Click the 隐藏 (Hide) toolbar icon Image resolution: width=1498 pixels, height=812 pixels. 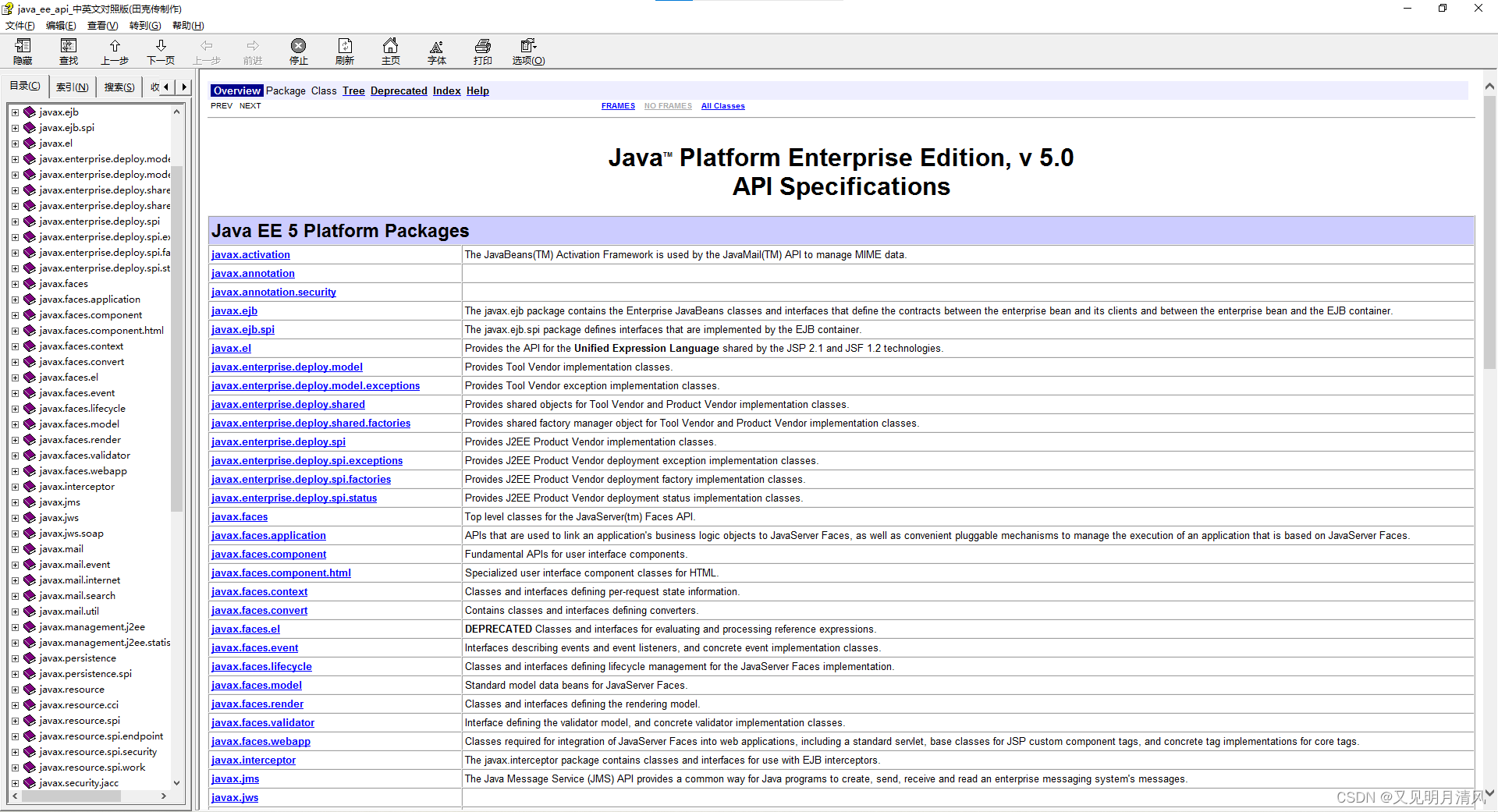point(23,51)
